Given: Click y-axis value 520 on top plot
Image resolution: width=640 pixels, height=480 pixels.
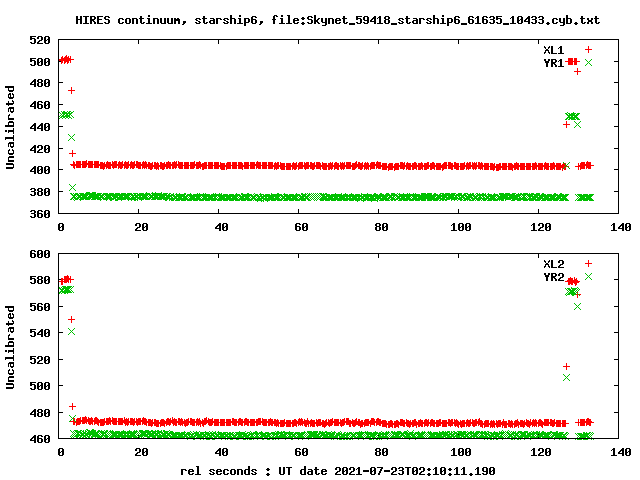Looking at the screenshot, I should point(40,40).
